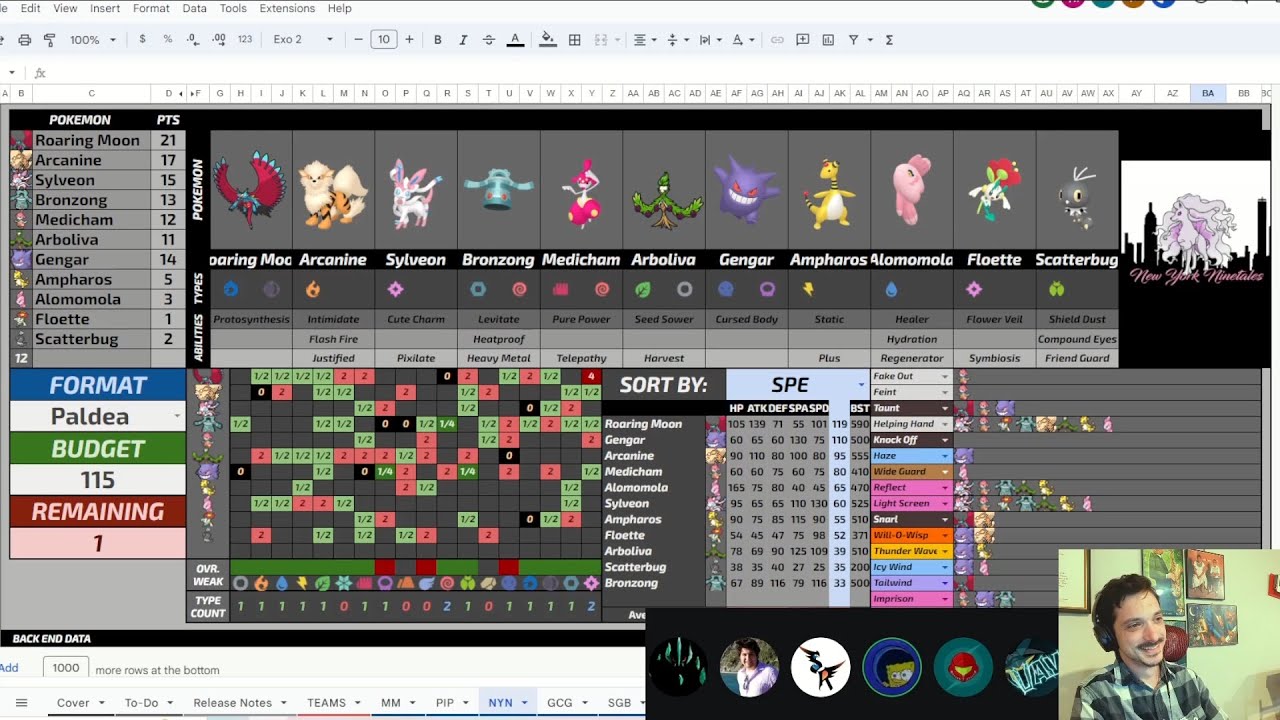
Task: Click the Print icon in the toolbar
Action: [x=24, y=40]
